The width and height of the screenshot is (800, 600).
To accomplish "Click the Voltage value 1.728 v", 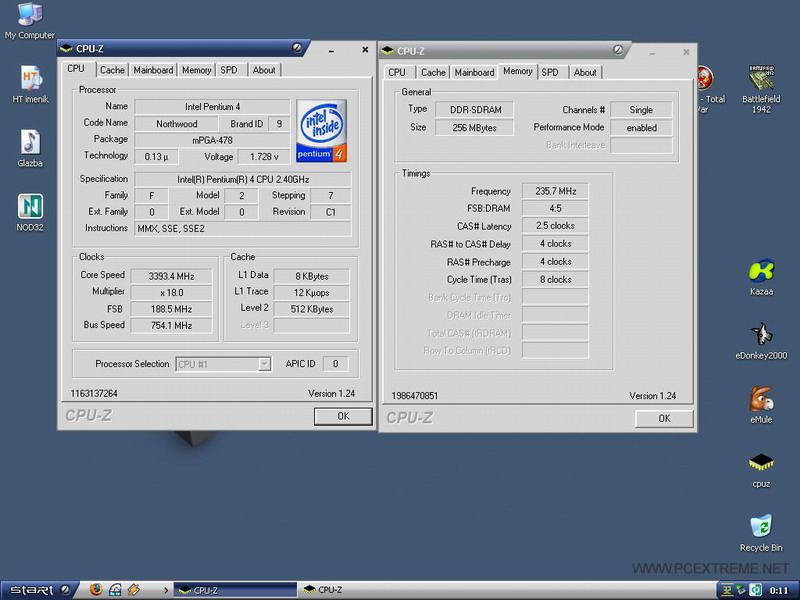I will pyautogui.click(x=264, y=157).
